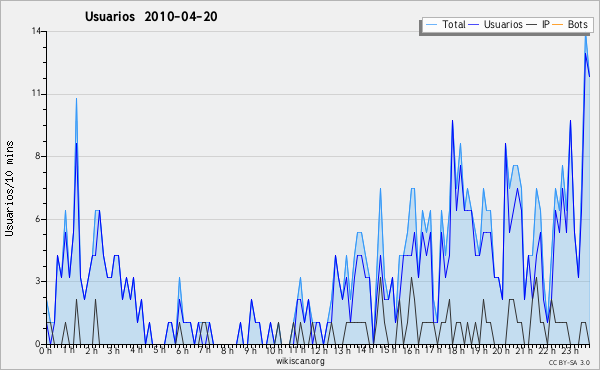Click the x-axis label 13 h
600x370 pixels.
coord(342,350)
